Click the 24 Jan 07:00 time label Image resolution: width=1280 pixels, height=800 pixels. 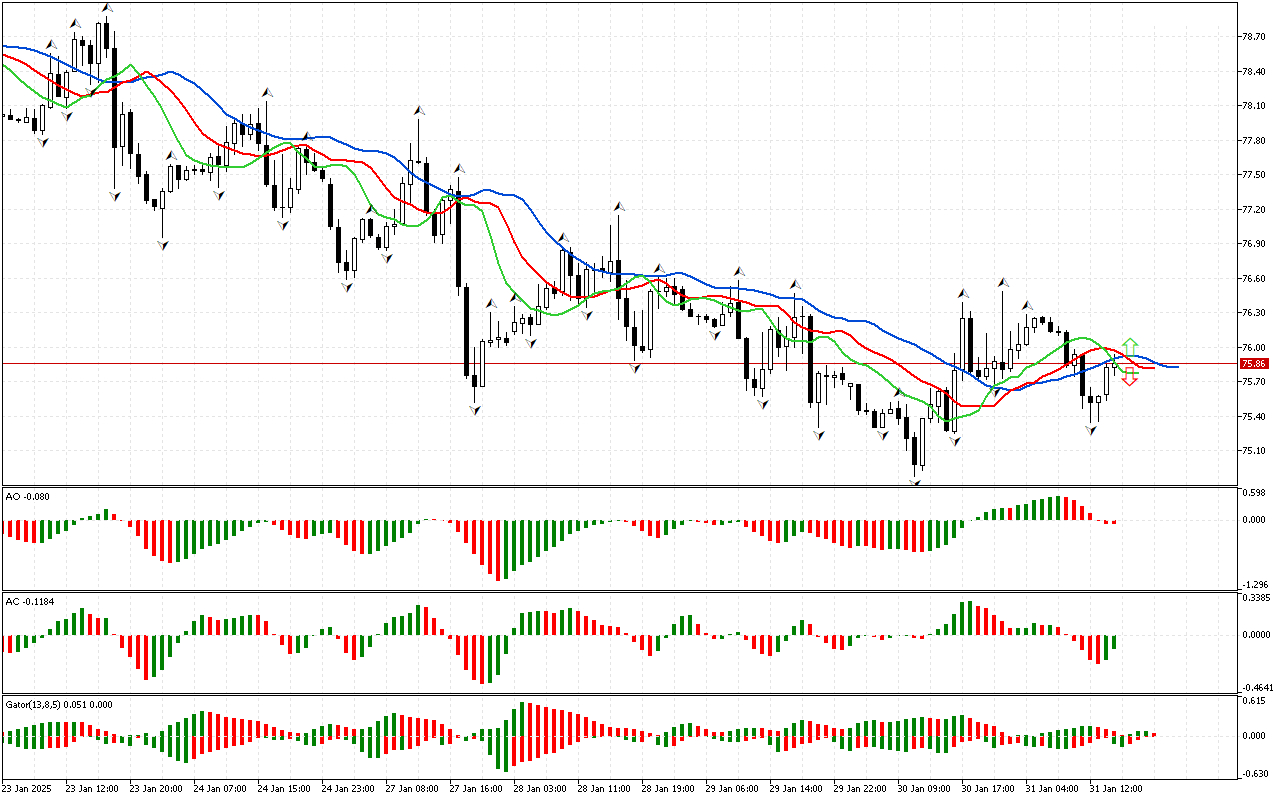coord(221,789)
